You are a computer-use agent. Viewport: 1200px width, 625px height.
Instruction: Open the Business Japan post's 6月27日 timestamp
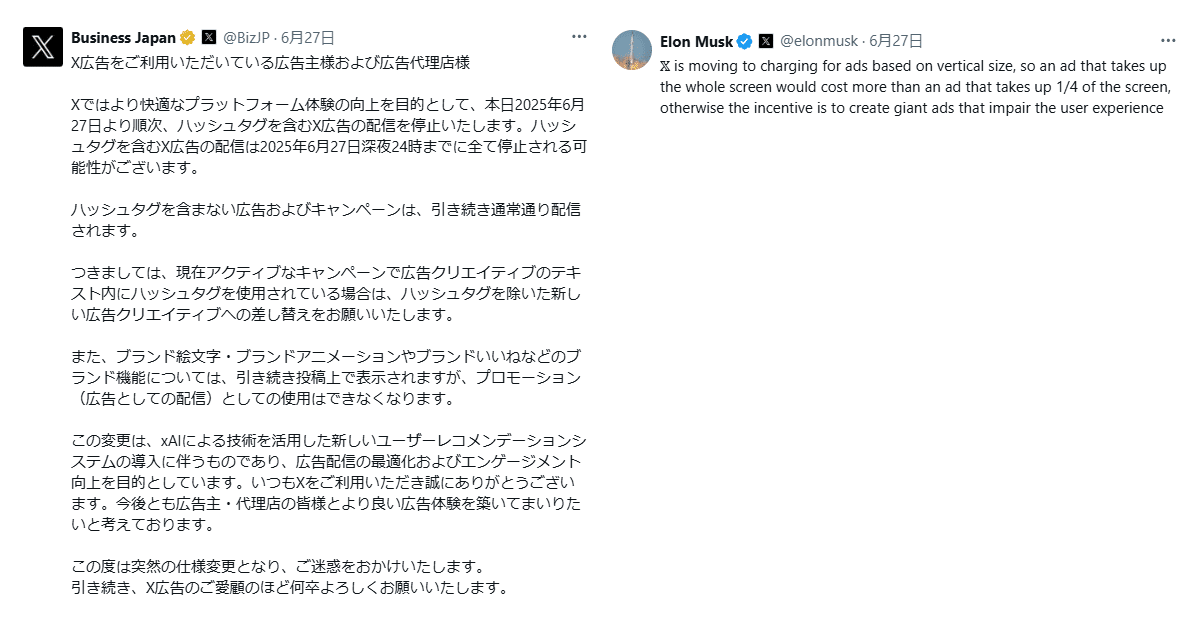309,38
